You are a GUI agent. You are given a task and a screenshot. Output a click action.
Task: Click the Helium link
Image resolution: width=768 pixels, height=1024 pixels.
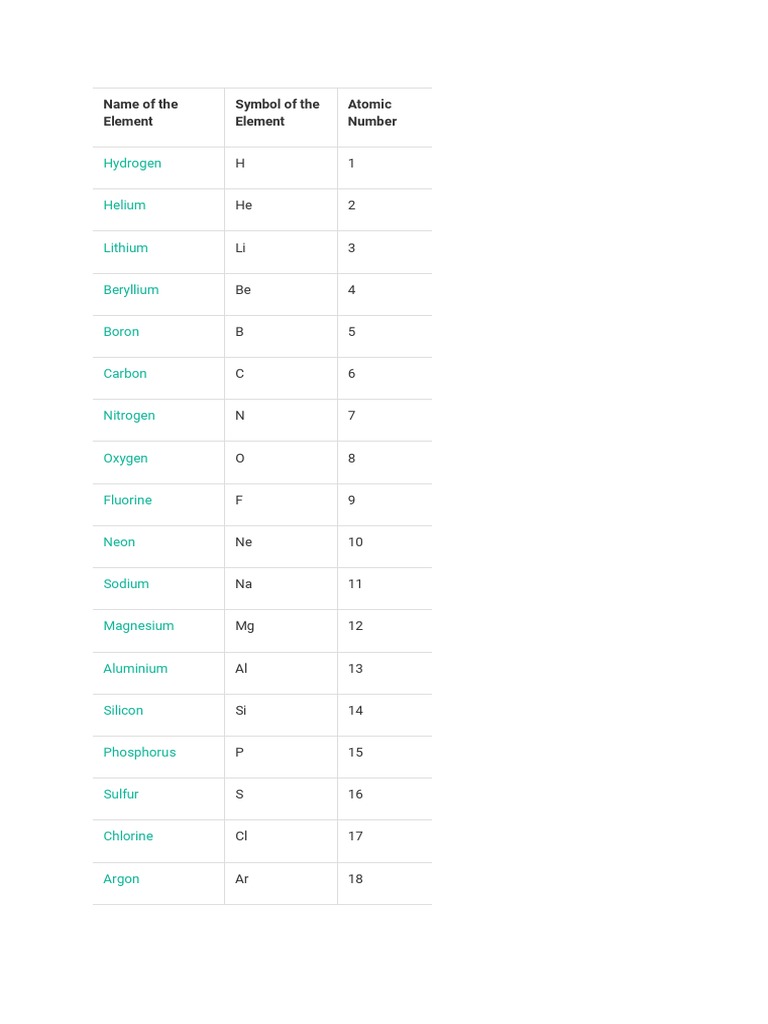pyautogui.click(x=124, y=205)
